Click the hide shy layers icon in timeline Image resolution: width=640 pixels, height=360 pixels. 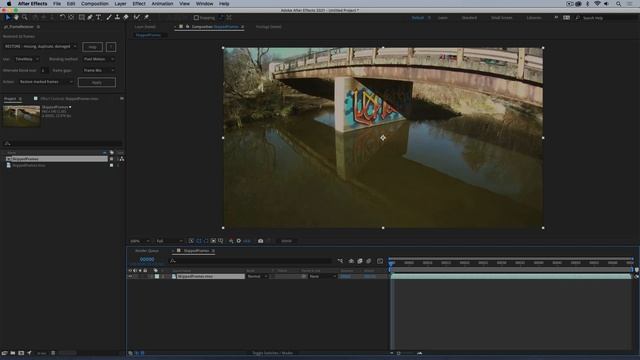coord(351,261)
